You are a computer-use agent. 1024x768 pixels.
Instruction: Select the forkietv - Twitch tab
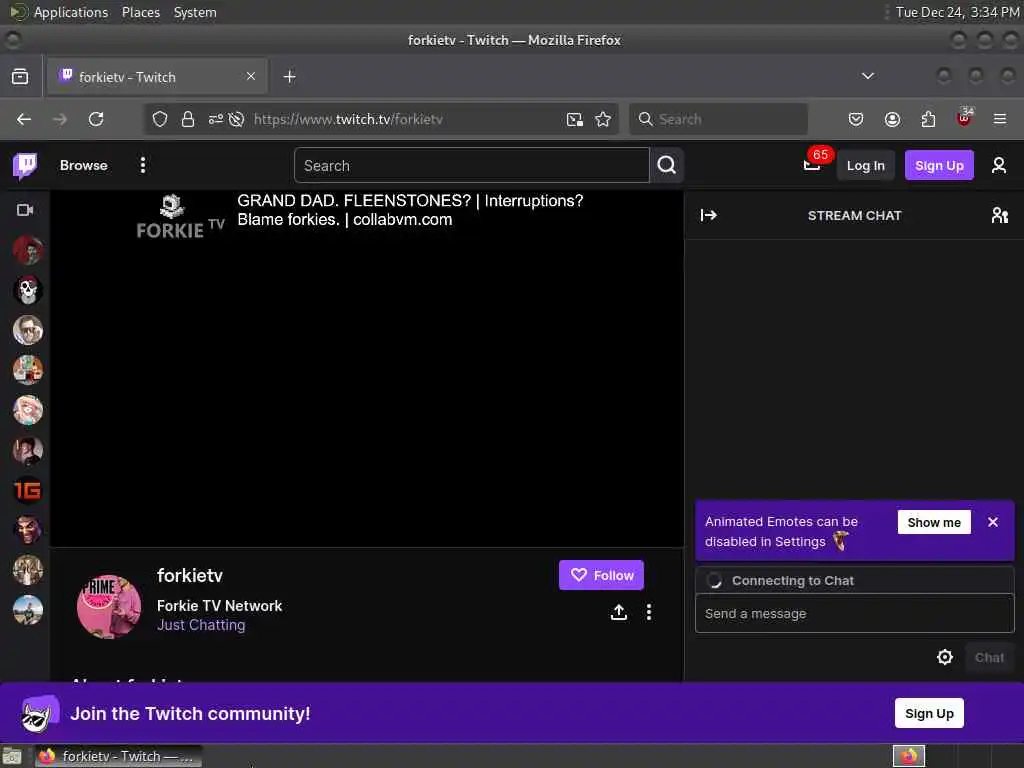[x=157, y=76]
